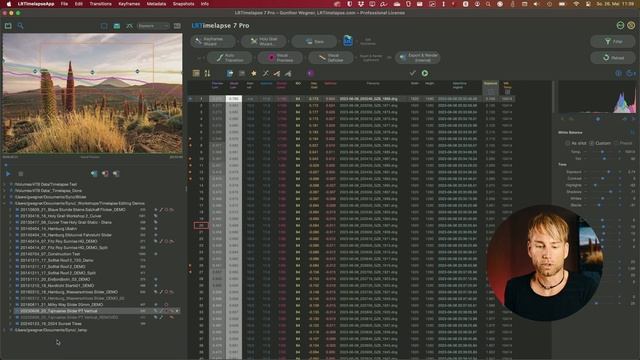
Task: Open the Snapshots menu
Action: tap(184, 4)
